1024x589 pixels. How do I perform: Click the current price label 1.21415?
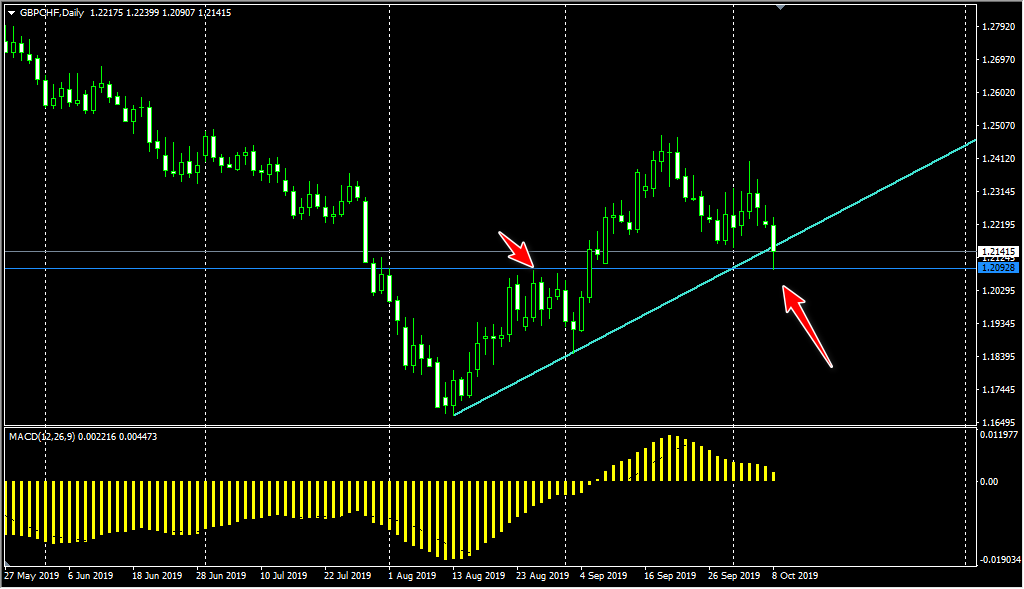click(999, 251)
